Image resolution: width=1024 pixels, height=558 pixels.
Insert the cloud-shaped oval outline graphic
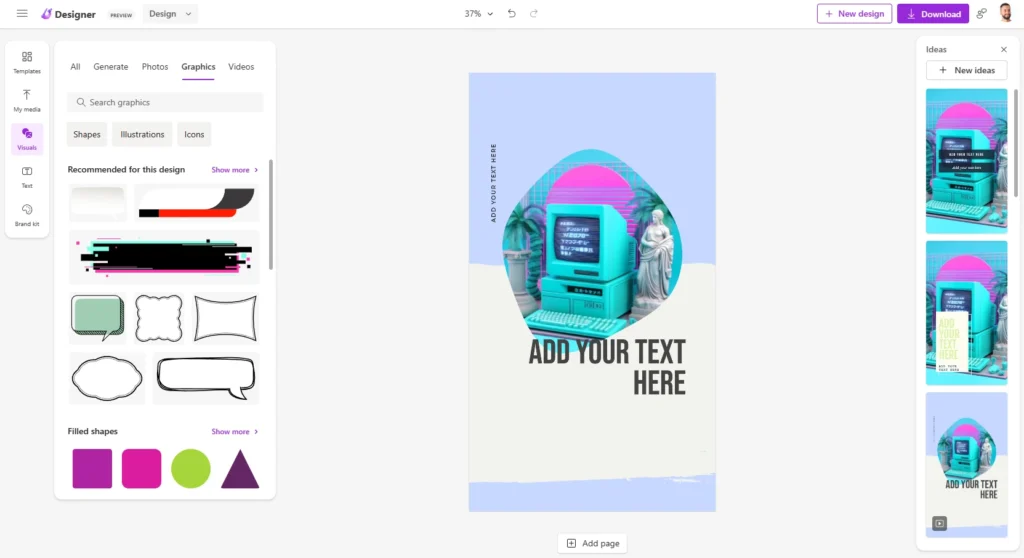coord(107,378)
